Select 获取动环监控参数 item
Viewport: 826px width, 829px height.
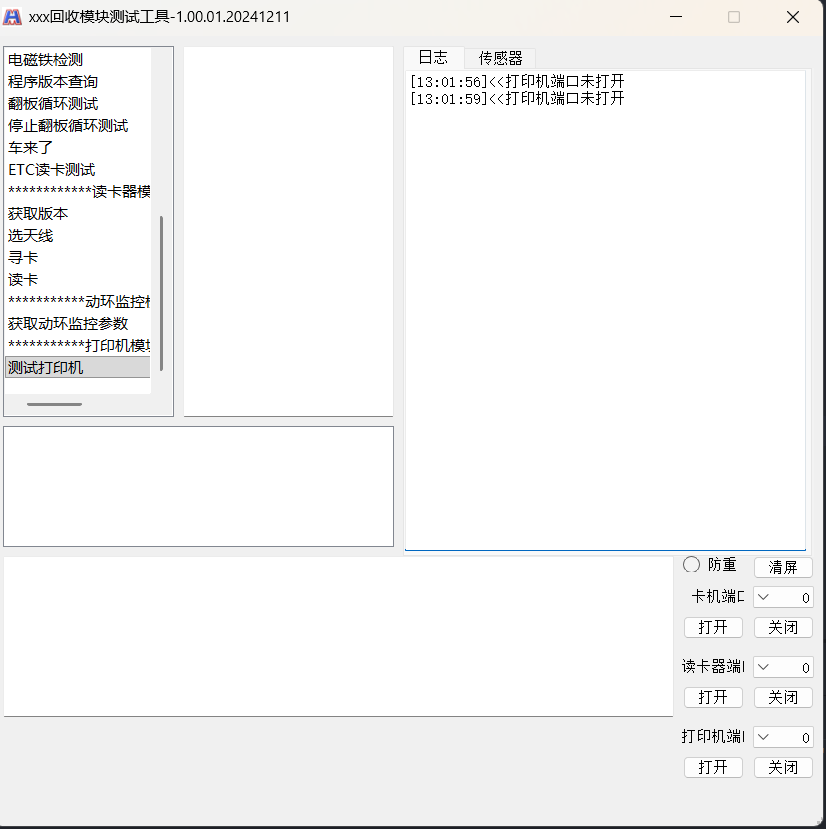tap(78, 324)
